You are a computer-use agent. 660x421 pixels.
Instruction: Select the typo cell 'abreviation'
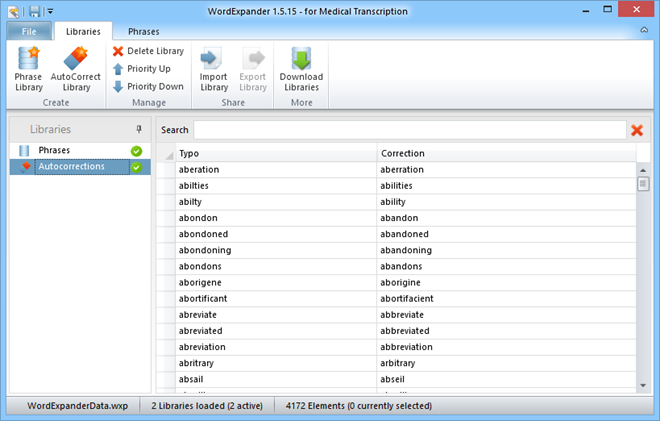pos(276,347)
